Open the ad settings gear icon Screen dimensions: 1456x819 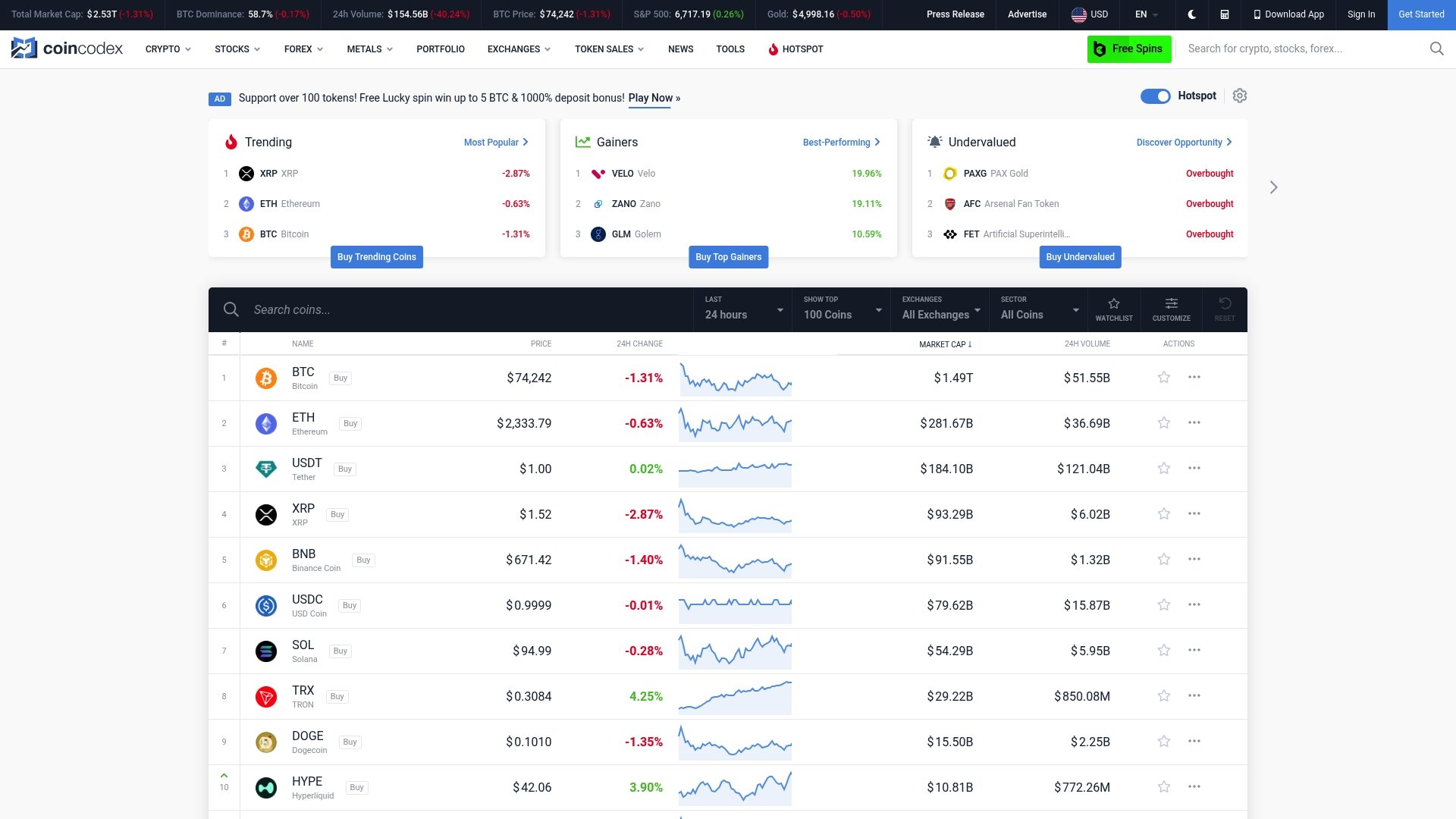(1239, 96)
